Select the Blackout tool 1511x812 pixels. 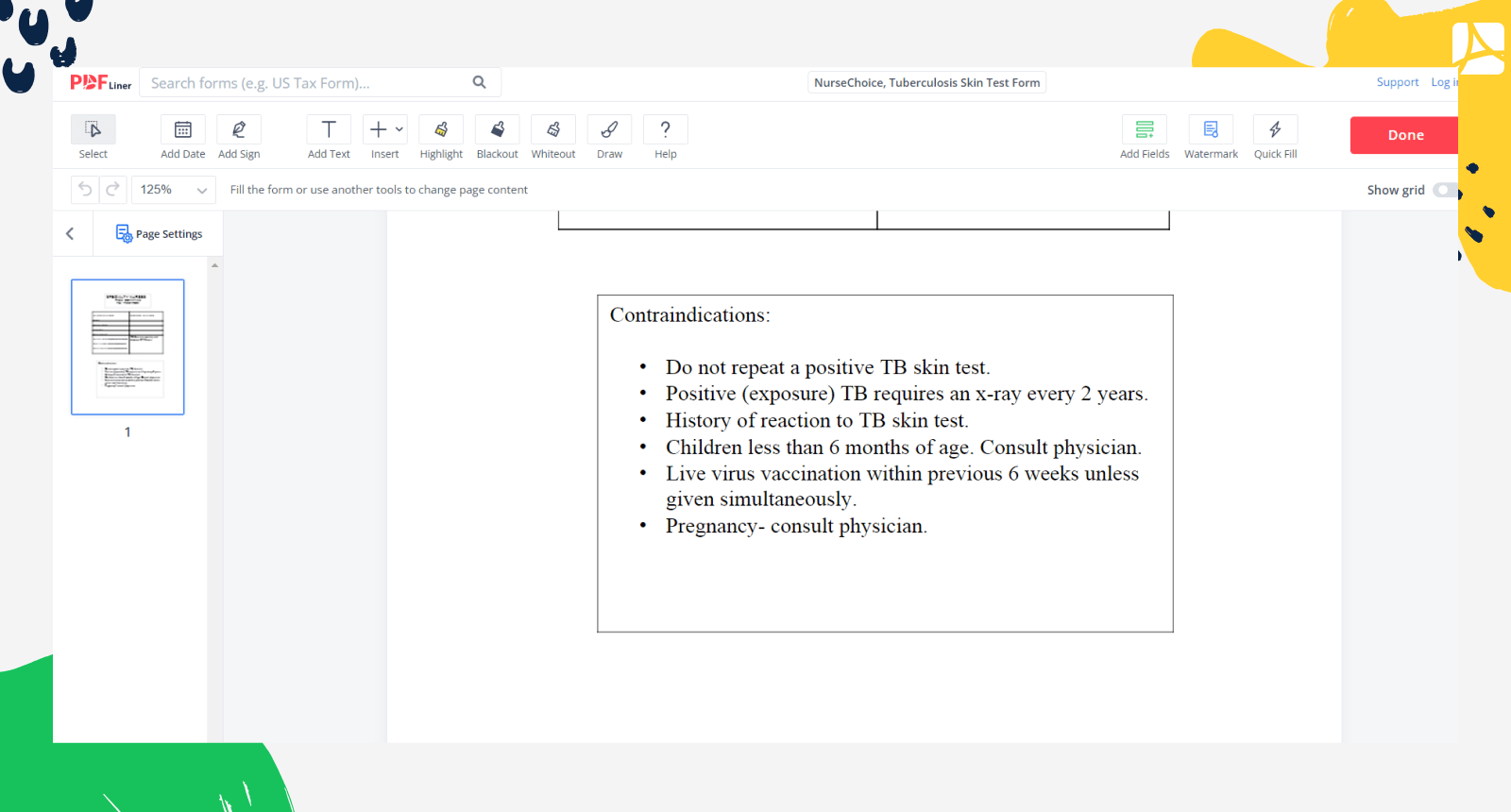pyautogui.click(x=497, y=138)
